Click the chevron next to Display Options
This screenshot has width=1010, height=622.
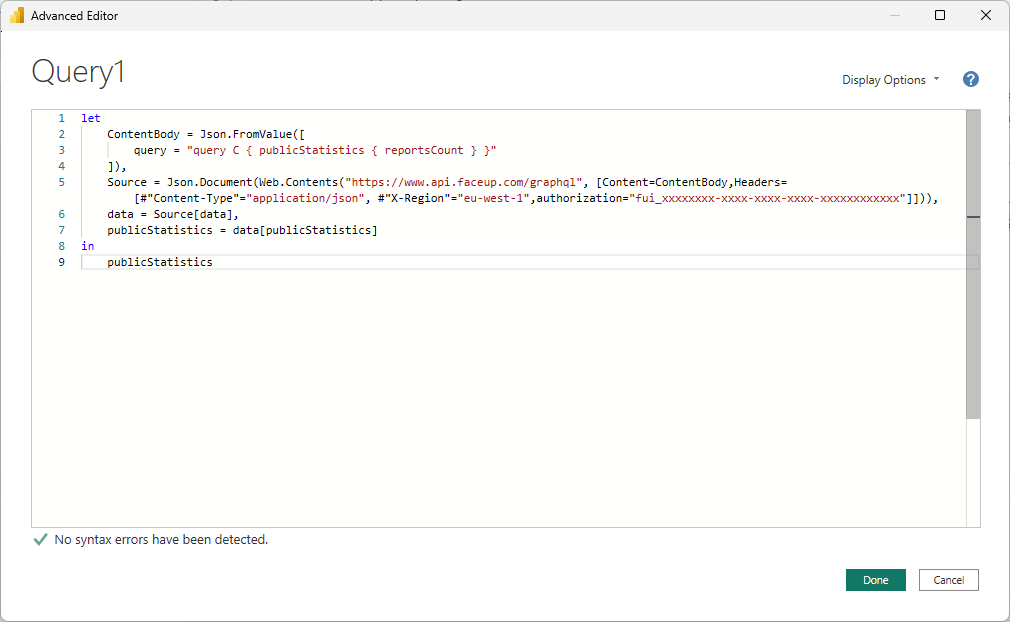936,79
